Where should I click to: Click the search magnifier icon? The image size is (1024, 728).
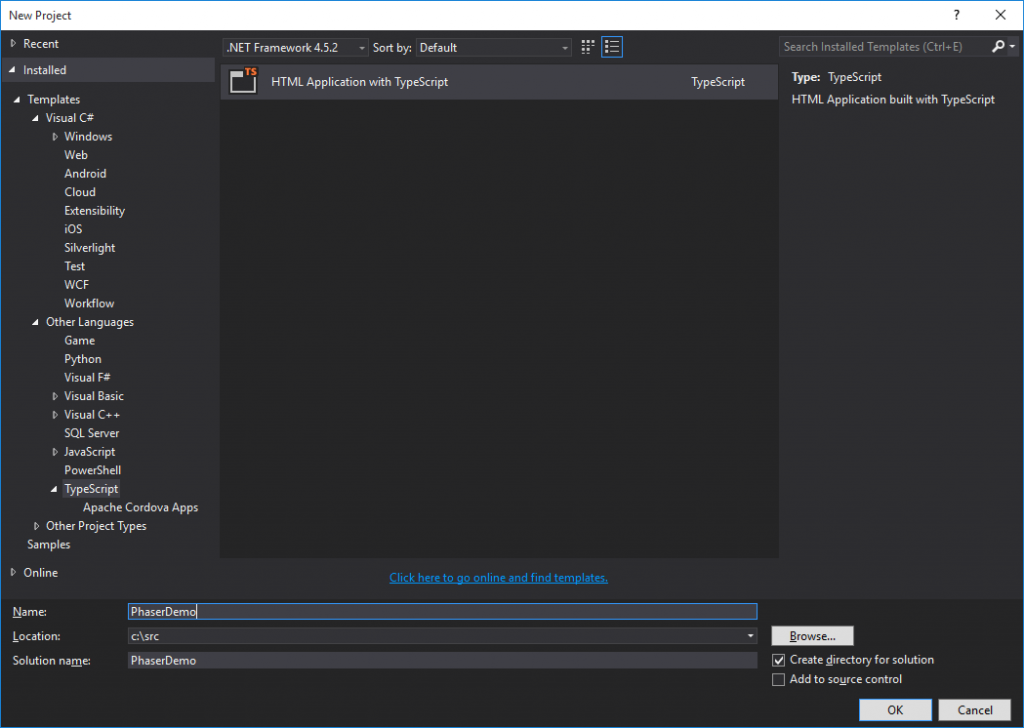pyautogui.click(x=997, y=46)
